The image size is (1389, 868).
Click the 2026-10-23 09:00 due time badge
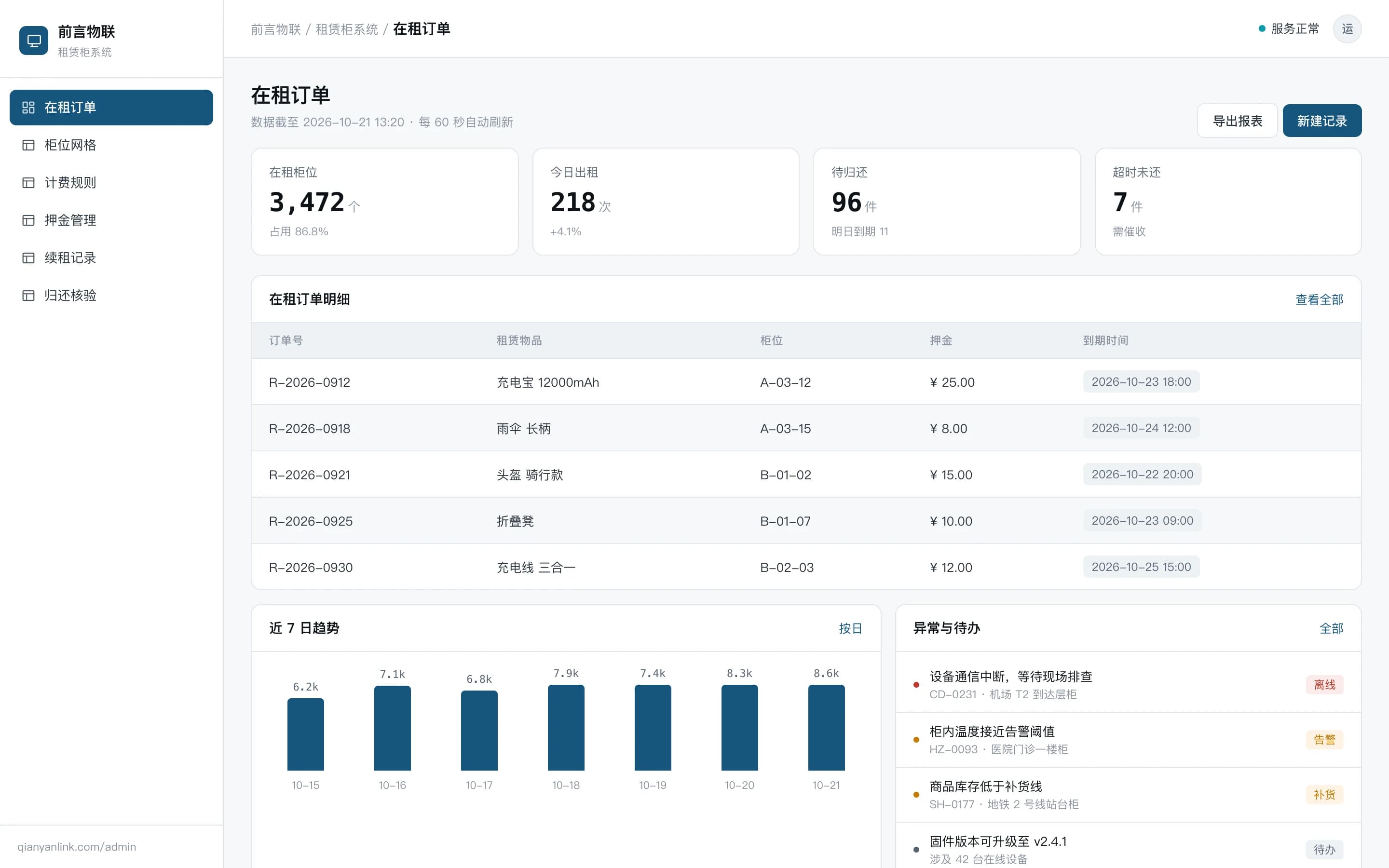[1142, 521]
